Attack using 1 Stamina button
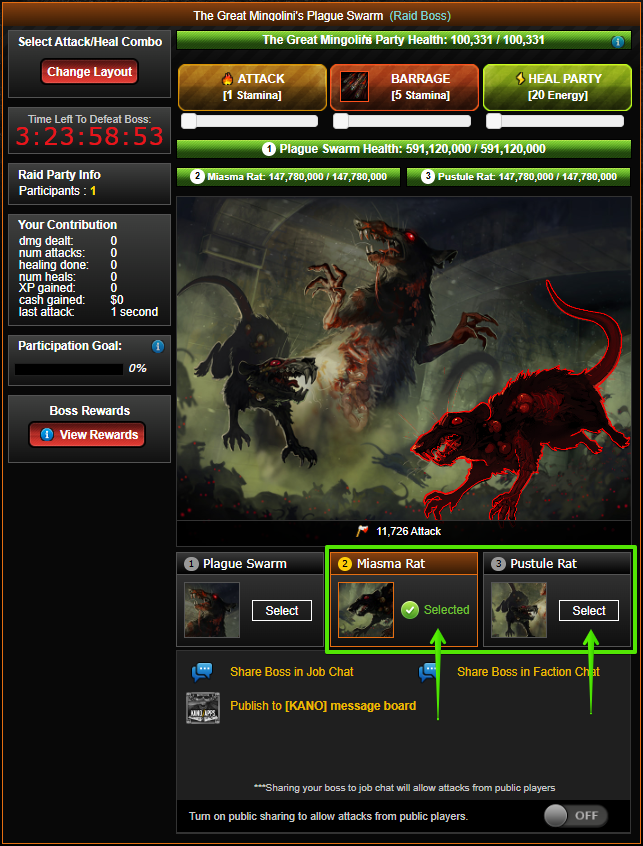 (252, 87)
